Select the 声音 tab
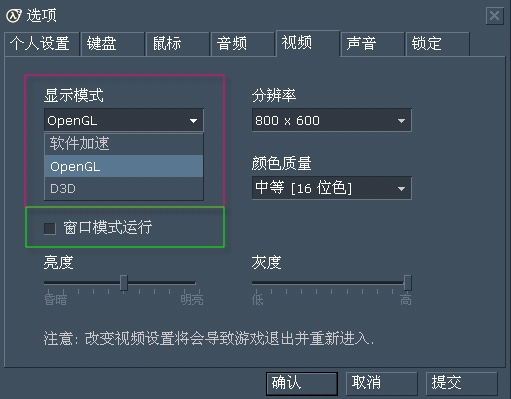Image resolution: width=511 pixels, height=399 pixels. click(x=373, y=44)
